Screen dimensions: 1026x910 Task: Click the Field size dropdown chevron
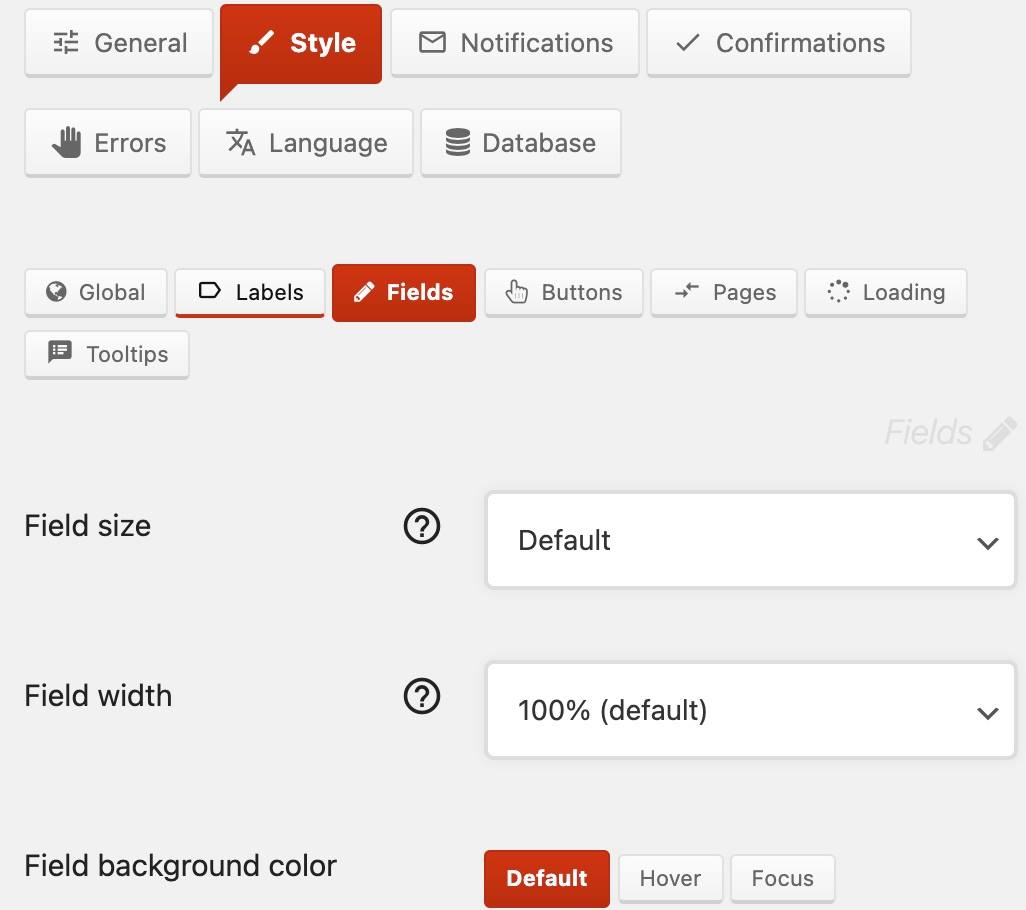tap(987, 543)
